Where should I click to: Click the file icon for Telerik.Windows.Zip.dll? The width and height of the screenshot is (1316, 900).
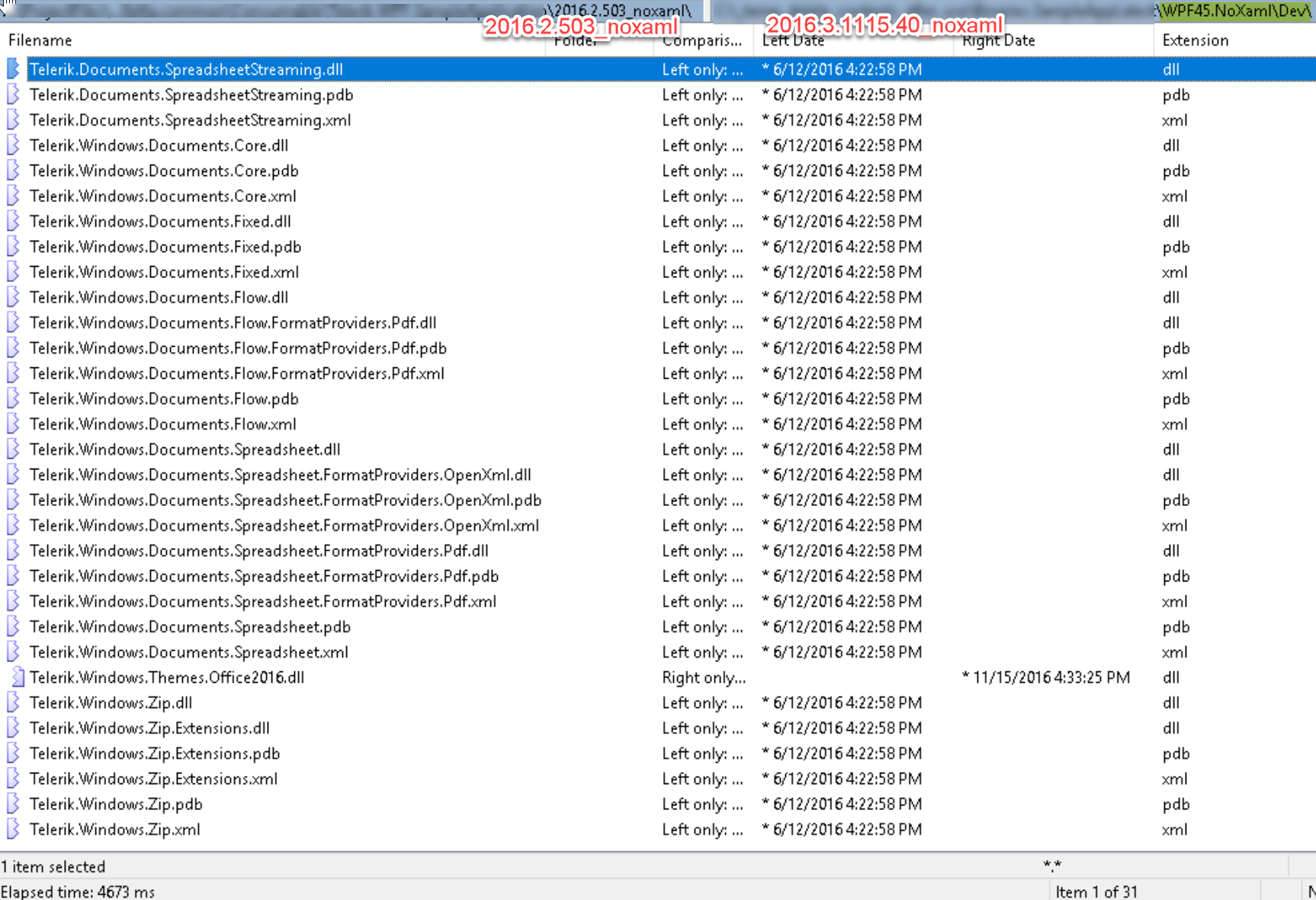(13, 703)
